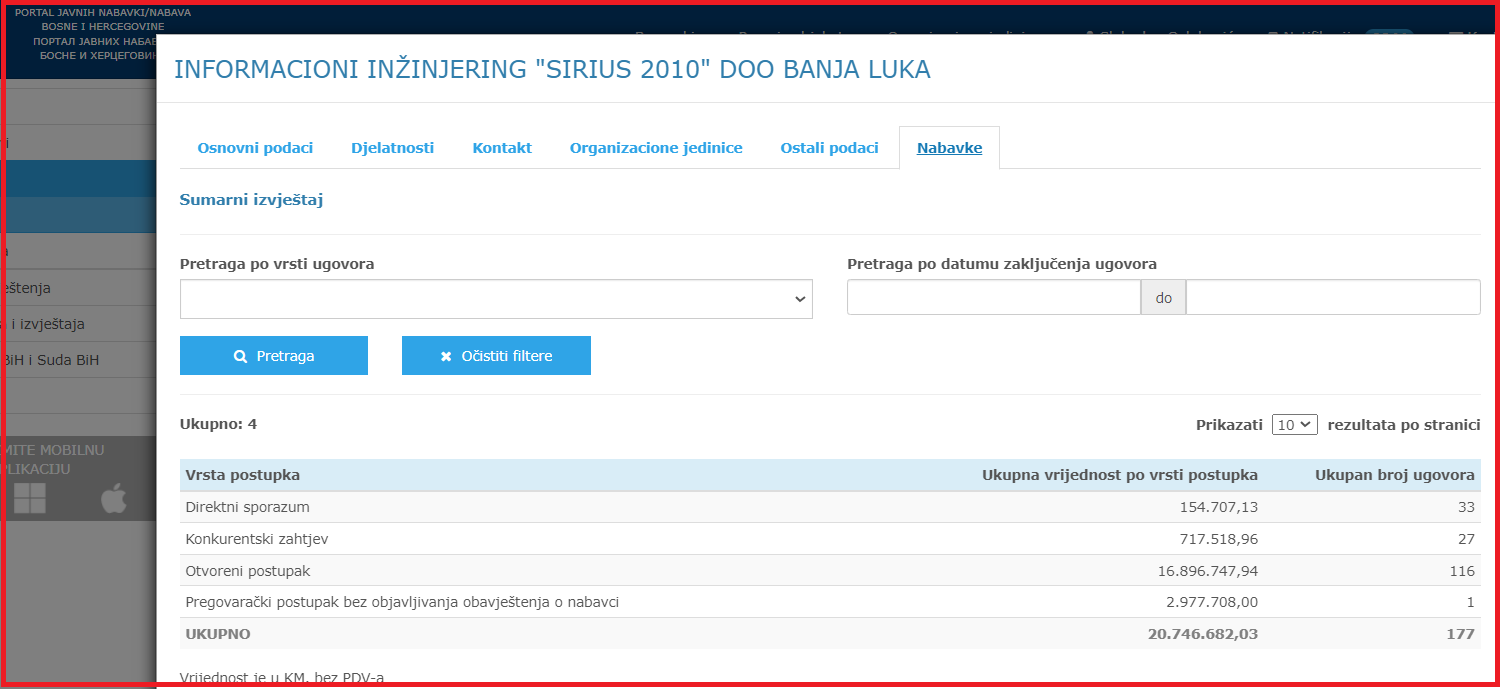Click the UKUPNO total row label
This screenshot has height=689, width=1500.
click(218, 634)
